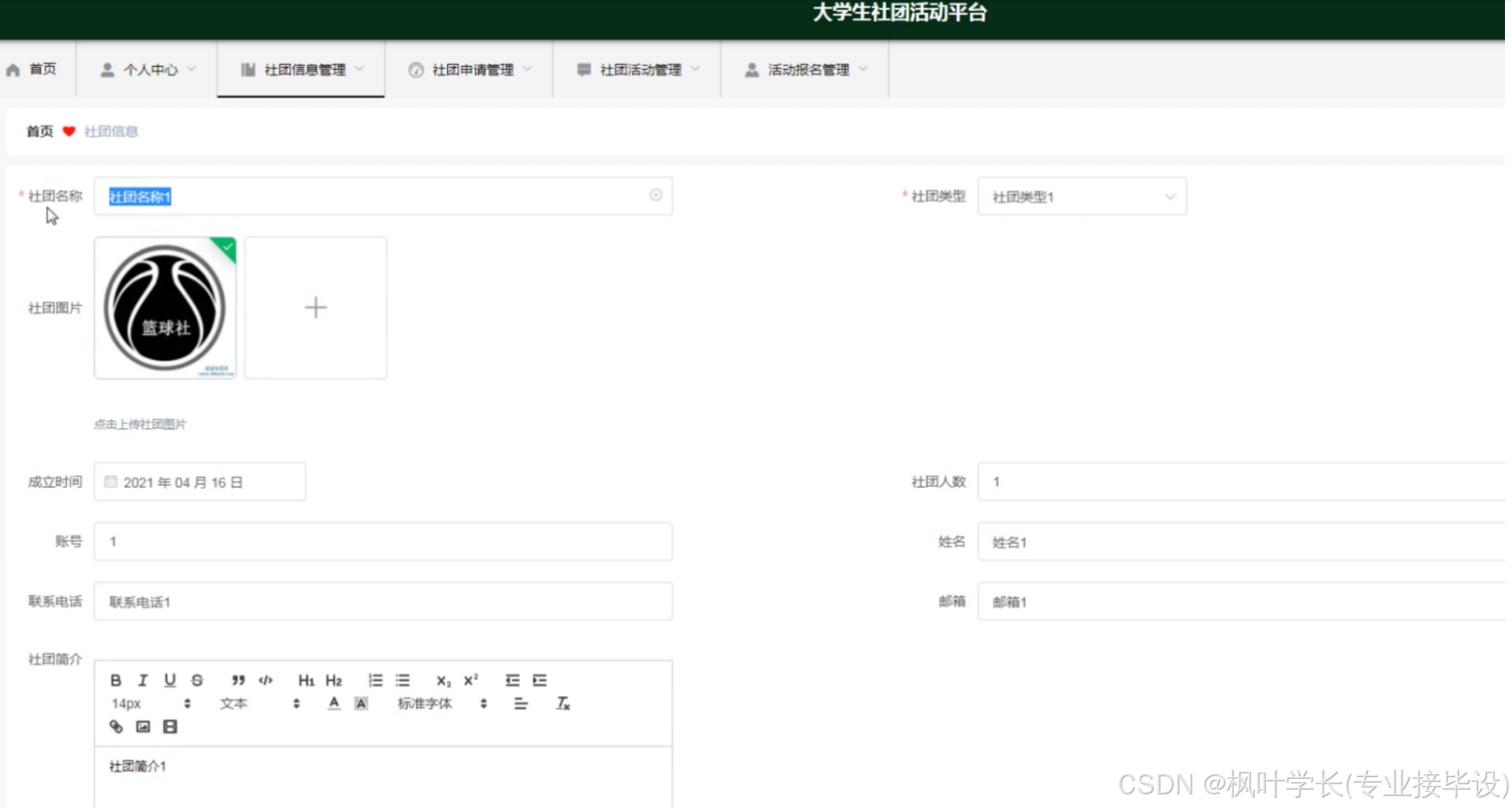The image size is (1512, 809).
Task: Expand the 活动报名管理 menu
Action: click(805, 69)
